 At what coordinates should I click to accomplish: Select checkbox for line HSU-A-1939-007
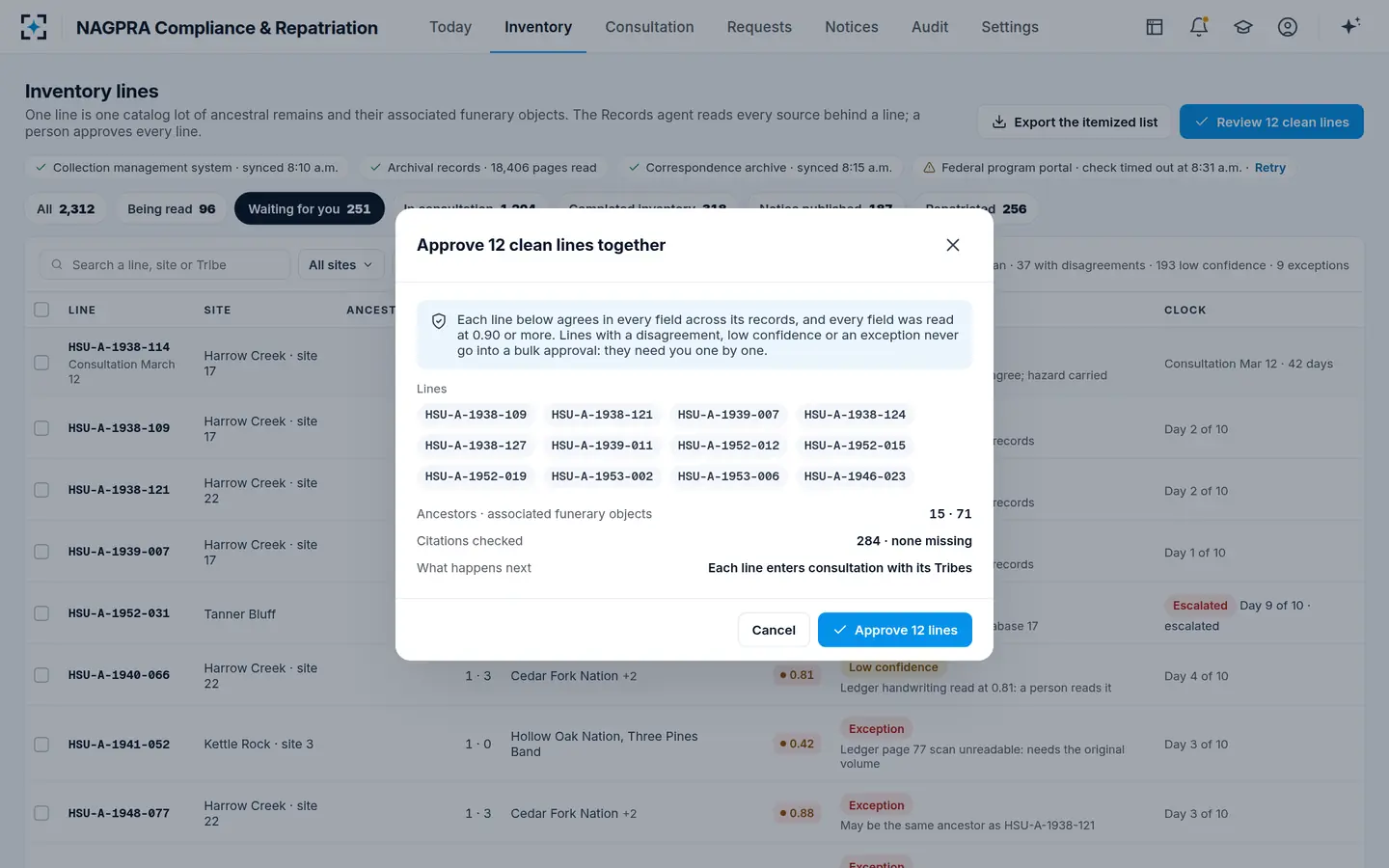tap(41, 552)
